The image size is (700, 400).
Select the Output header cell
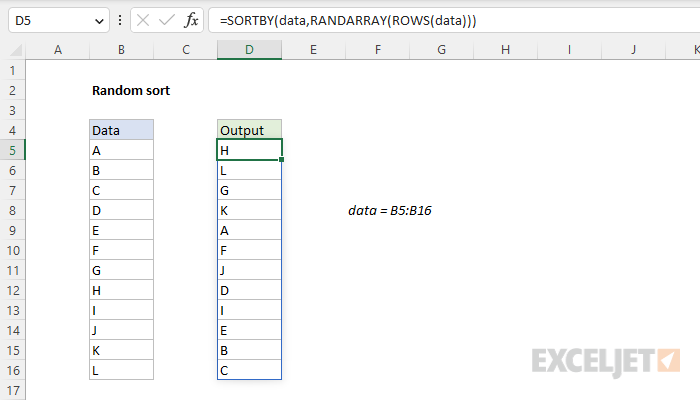[249, 130]
